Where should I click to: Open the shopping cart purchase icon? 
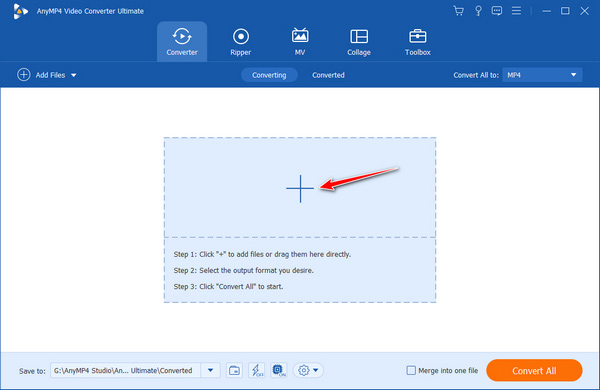pos(458,11)
